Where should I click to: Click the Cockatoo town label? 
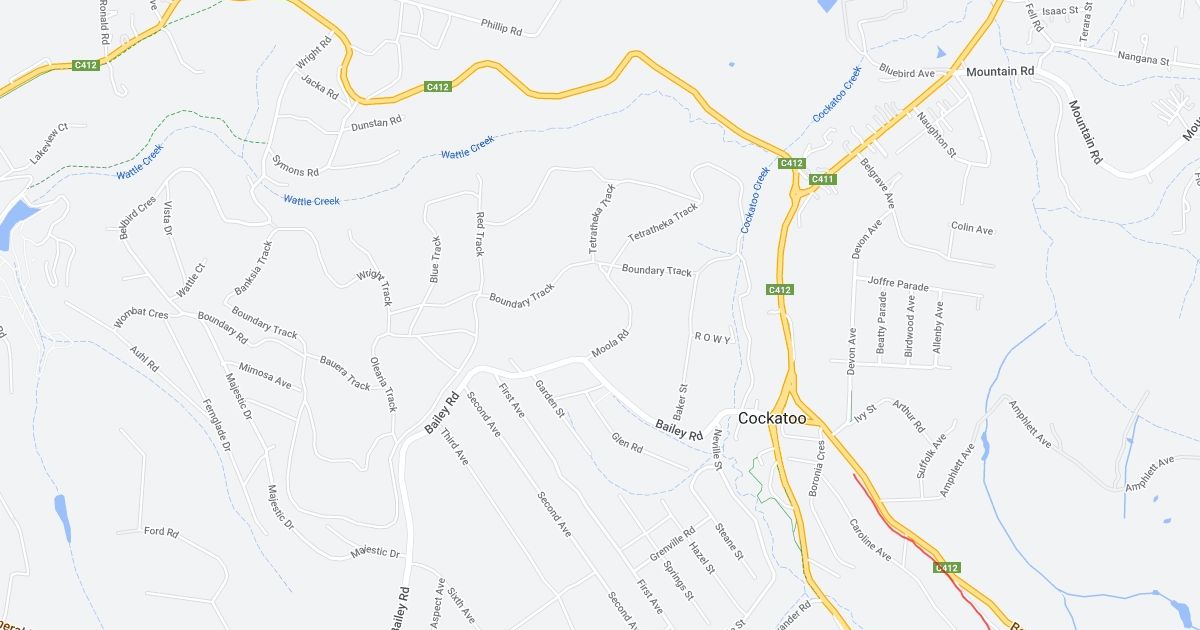pos(772,418)
